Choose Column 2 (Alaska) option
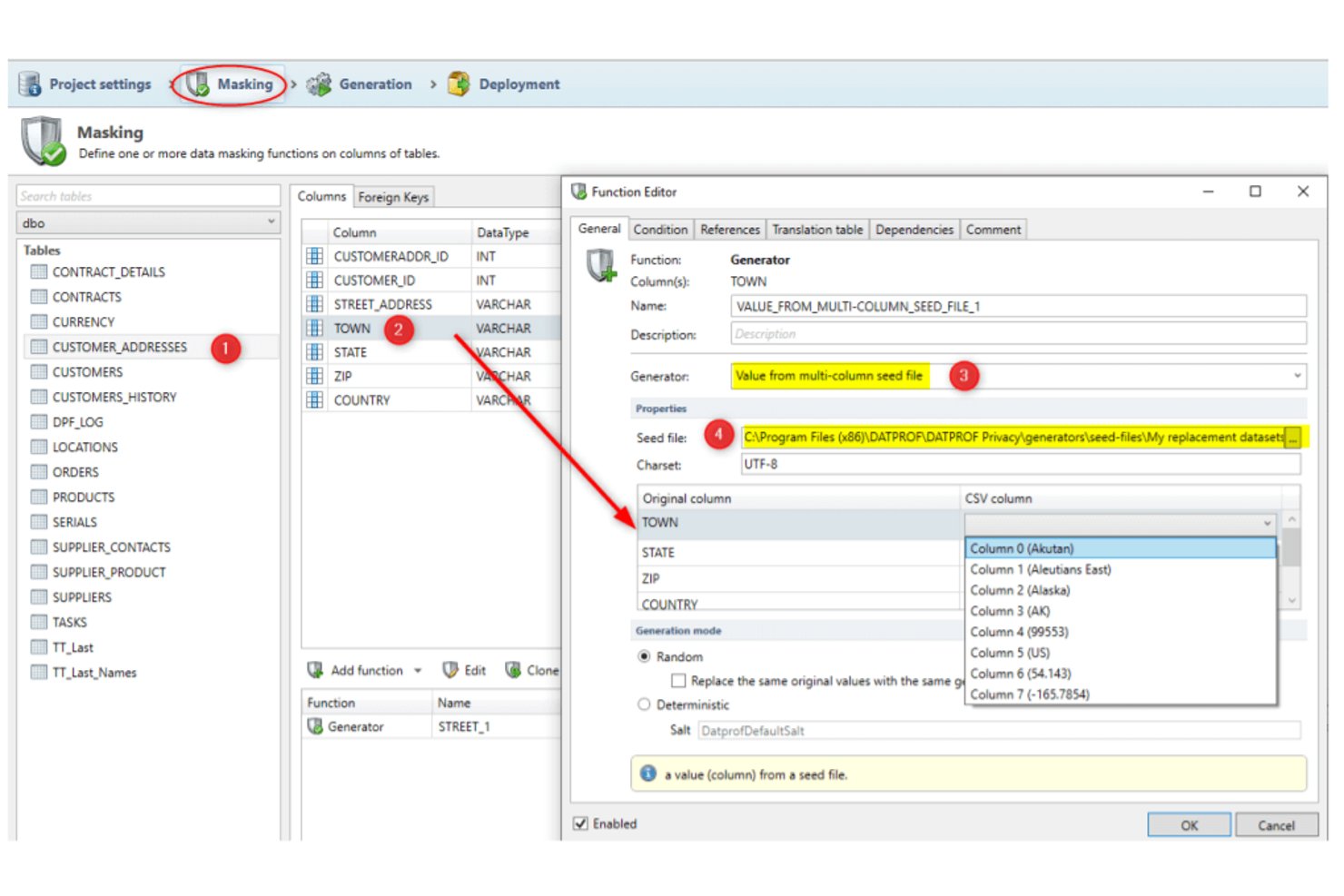Screen dimensions: 1344x896 (x=1121, y=590)
